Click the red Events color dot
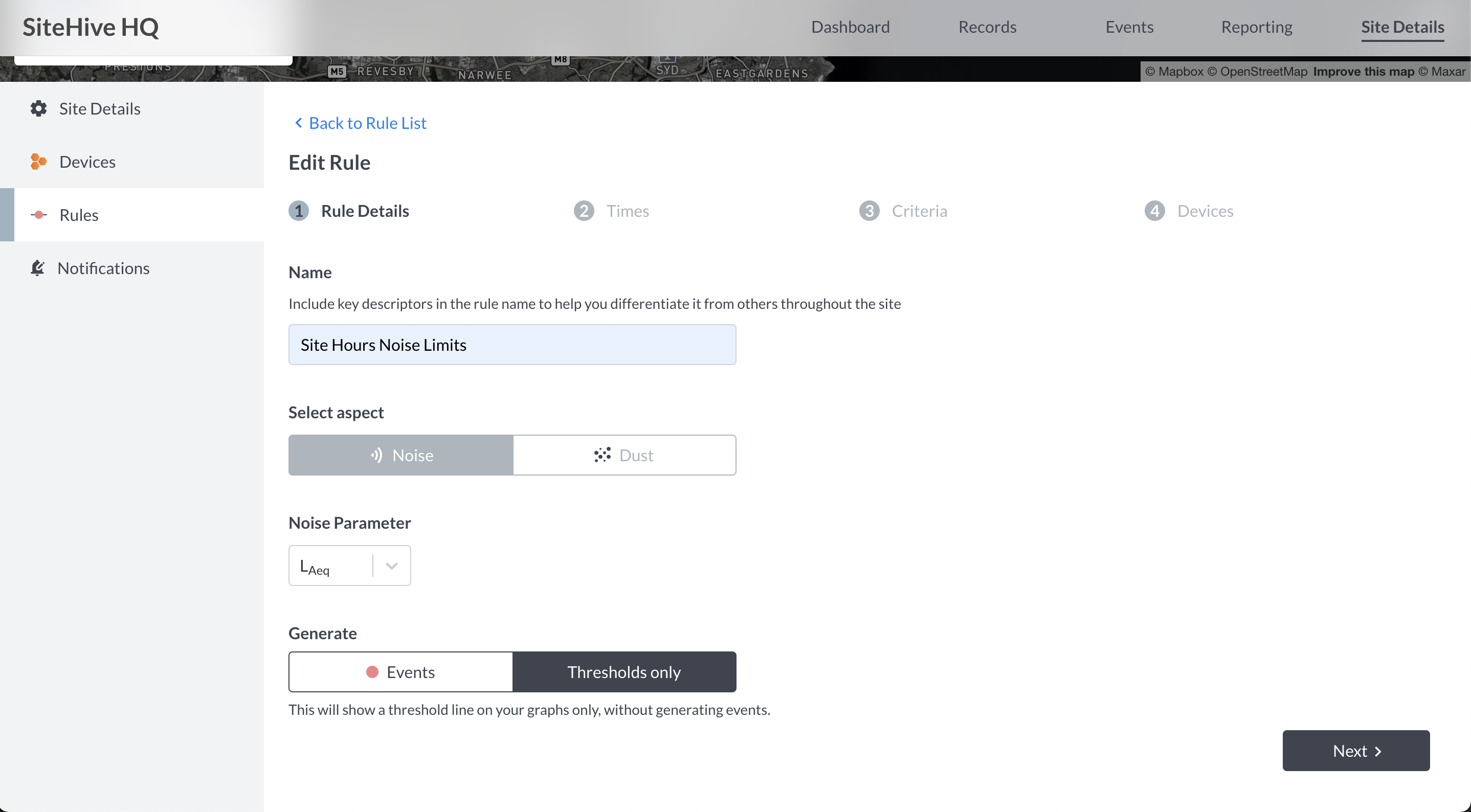Image resolution: width=1471 pixels, height=812 pixels. pos(372,672)
